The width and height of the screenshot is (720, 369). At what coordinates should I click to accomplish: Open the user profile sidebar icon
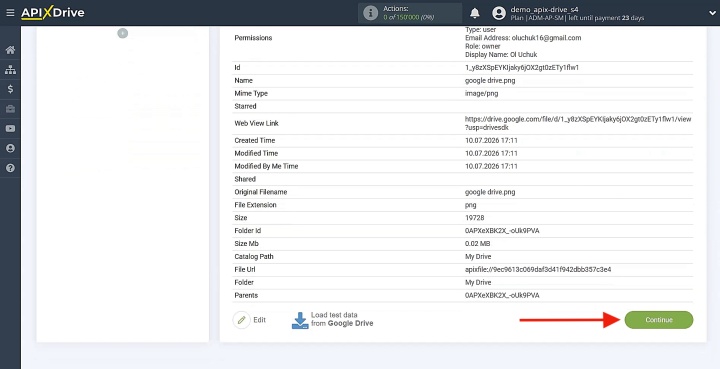[10, 148]
